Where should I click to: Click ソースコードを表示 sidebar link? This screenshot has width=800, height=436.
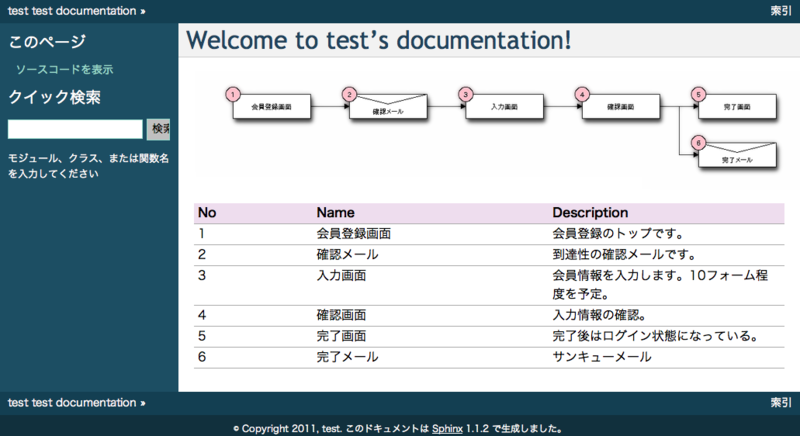point(64,69)
